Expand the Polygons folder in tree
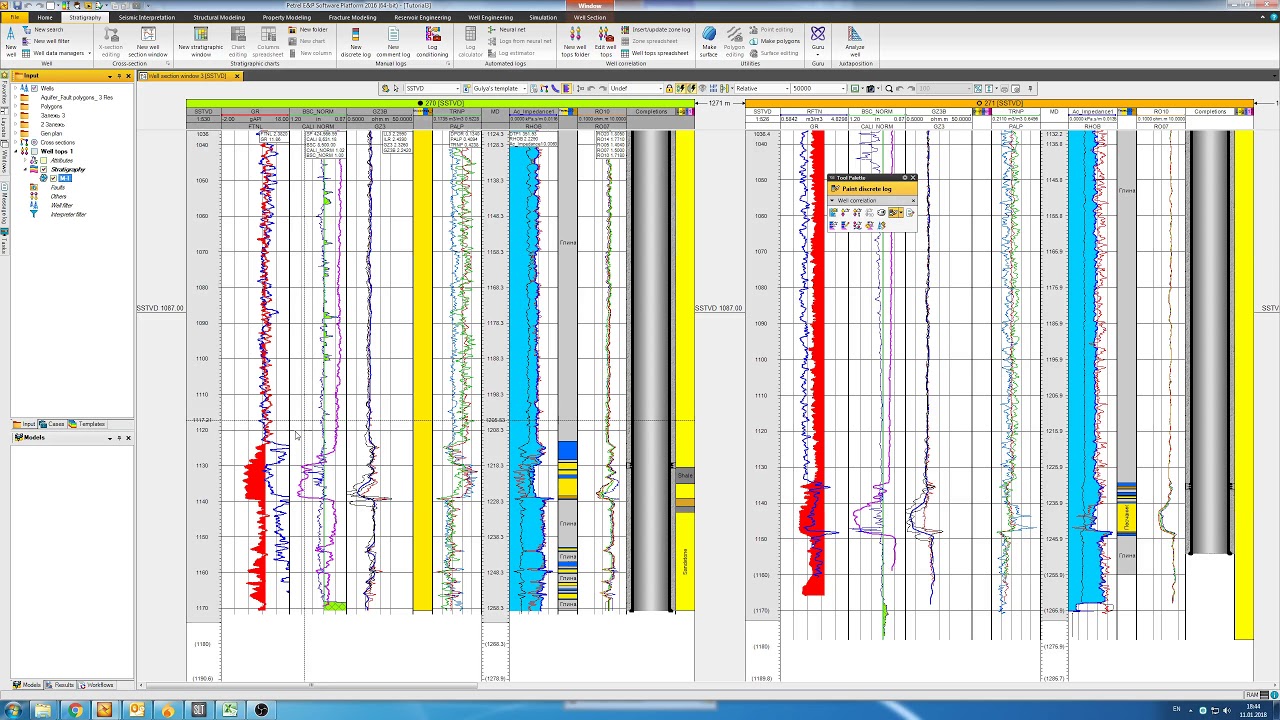This screenshot has height=720, width=1280. [16, 106]
